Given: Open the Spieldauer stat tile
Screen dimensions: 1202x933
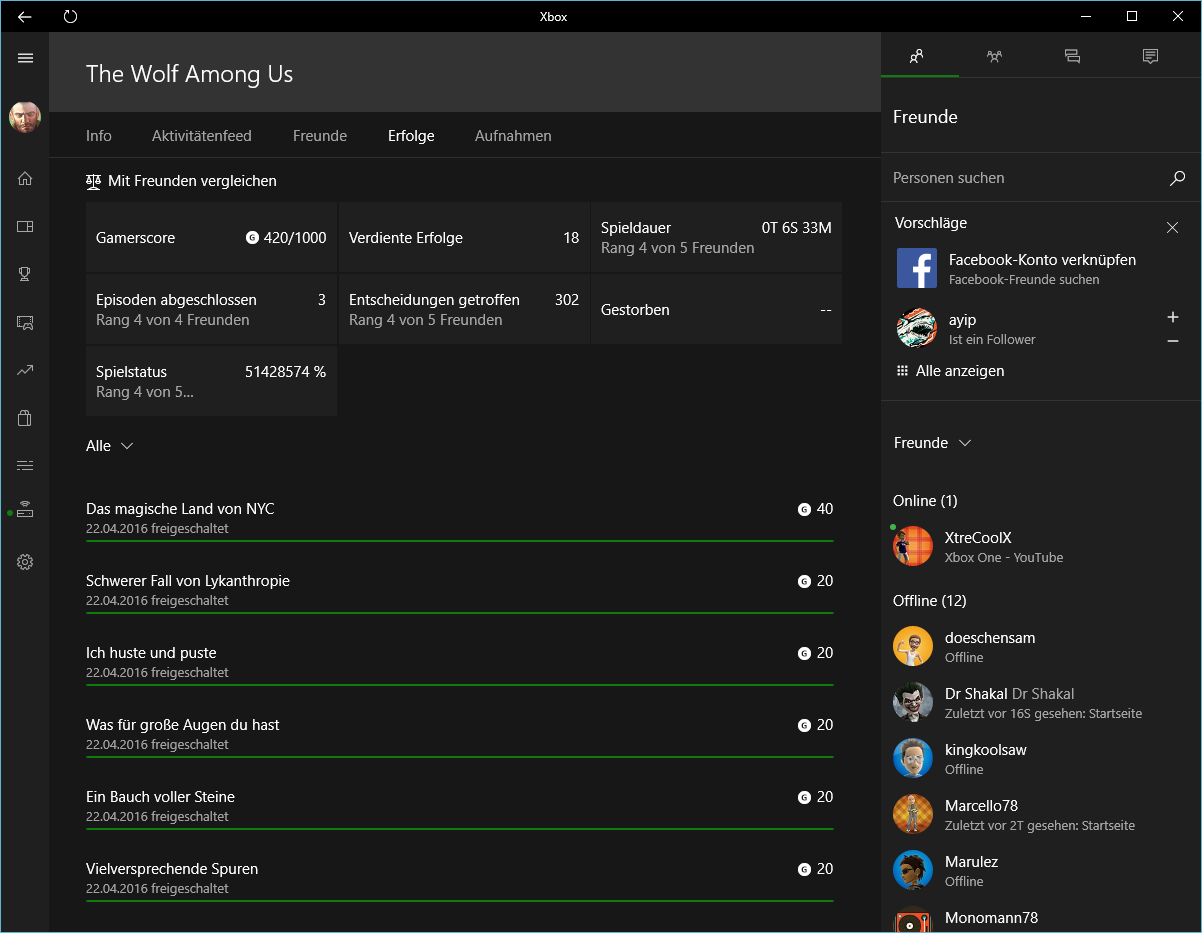Looking at the screenshot, I should click(716, 238).
